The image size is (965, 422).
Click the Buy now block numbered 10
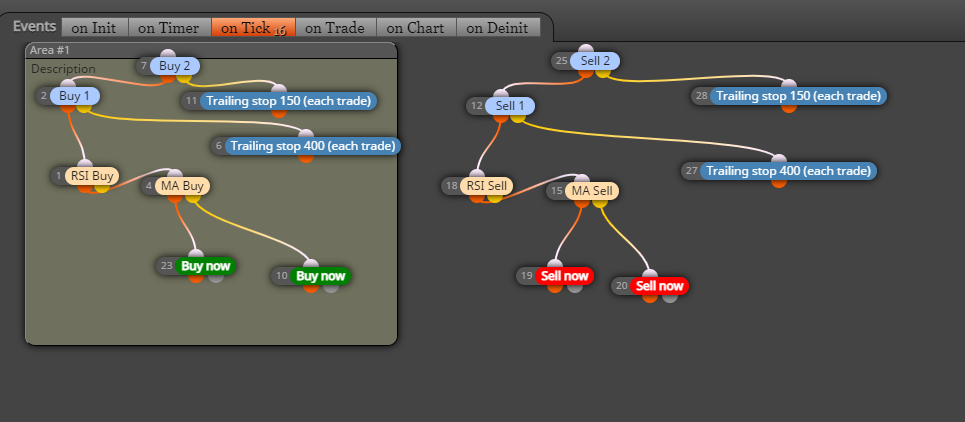(x=321, y=276)
